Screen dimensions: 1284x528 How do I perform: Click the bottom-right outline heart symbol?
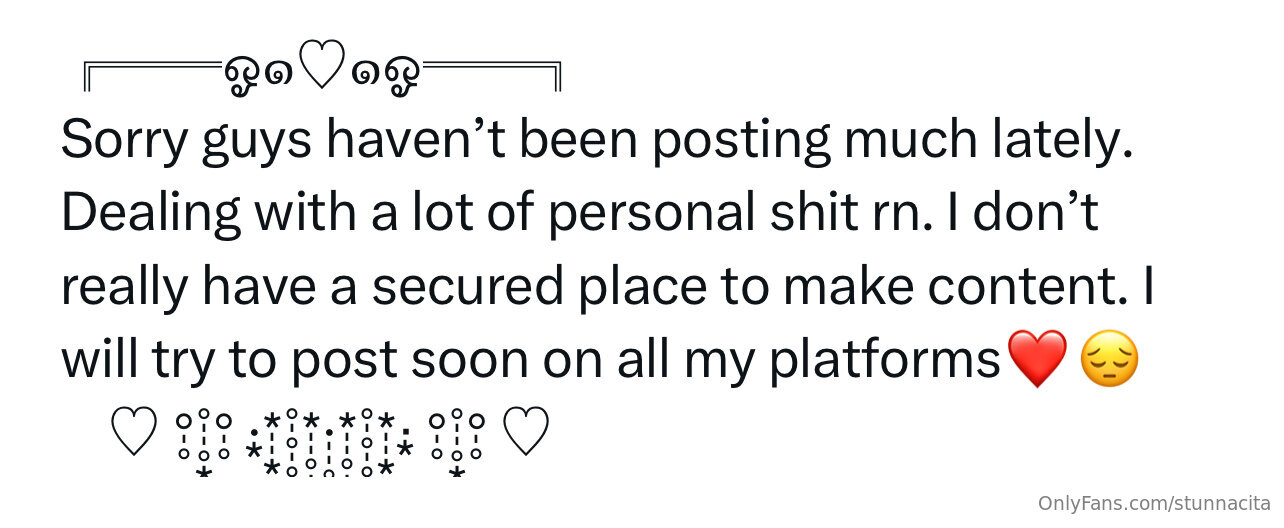[x=525, y=434]
